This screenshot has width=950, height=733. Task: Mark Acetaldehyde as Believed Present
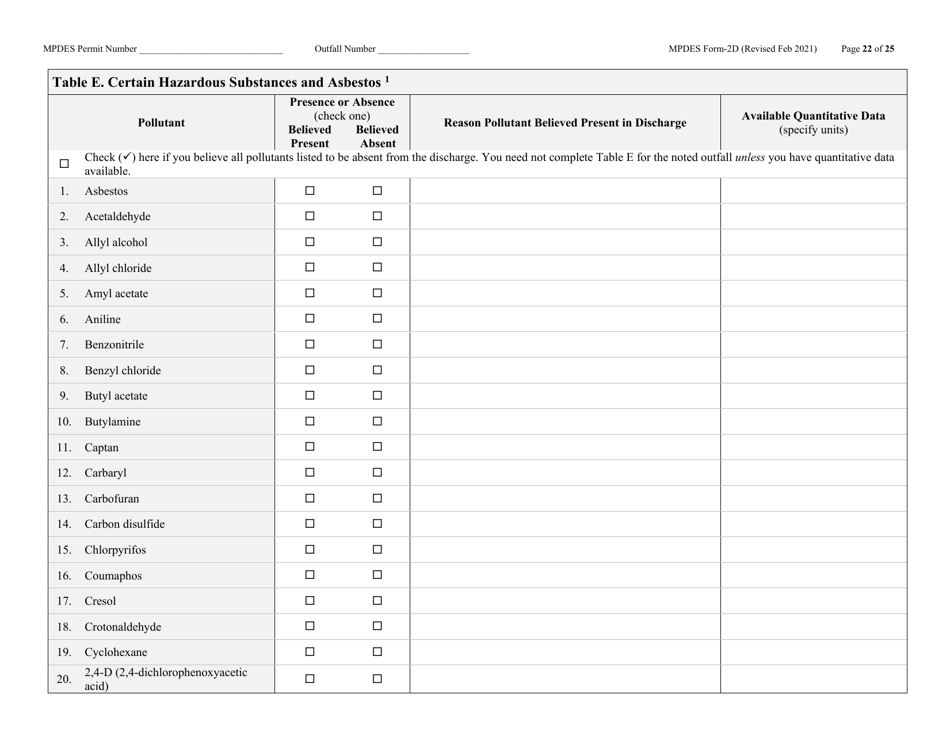309,216
